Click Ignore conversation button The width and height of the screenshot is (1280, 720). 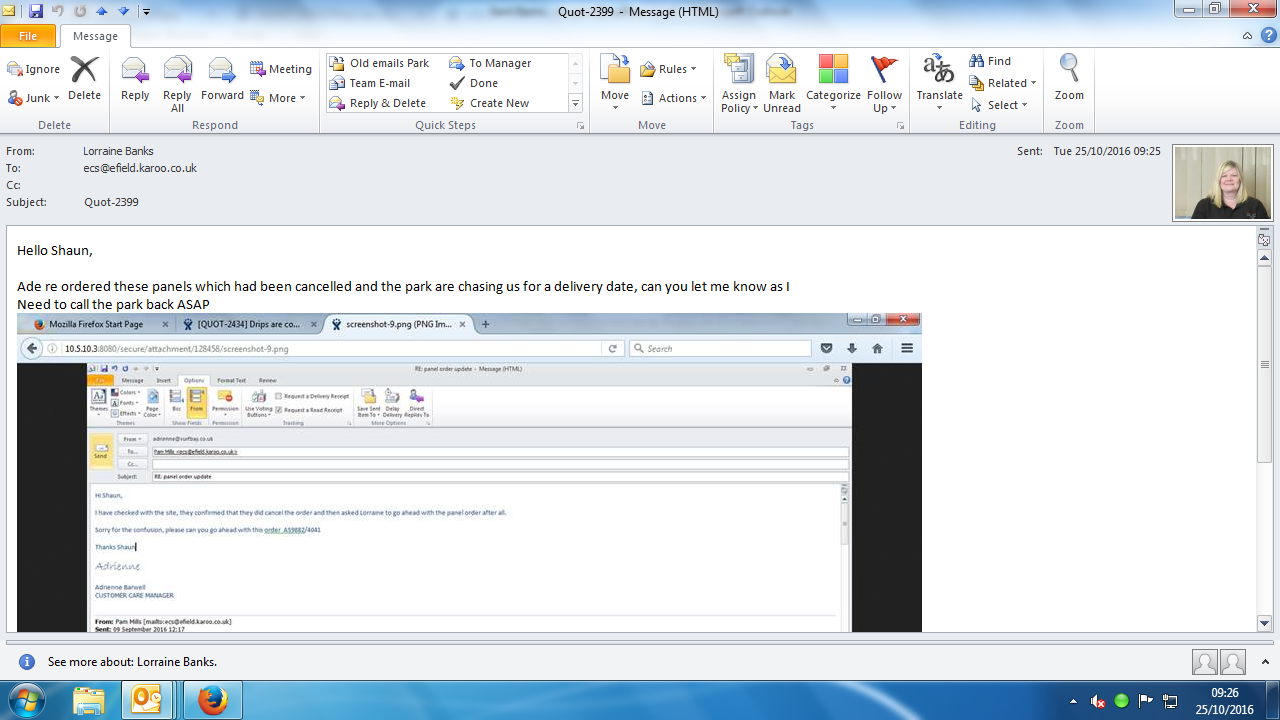coord(34,69)
